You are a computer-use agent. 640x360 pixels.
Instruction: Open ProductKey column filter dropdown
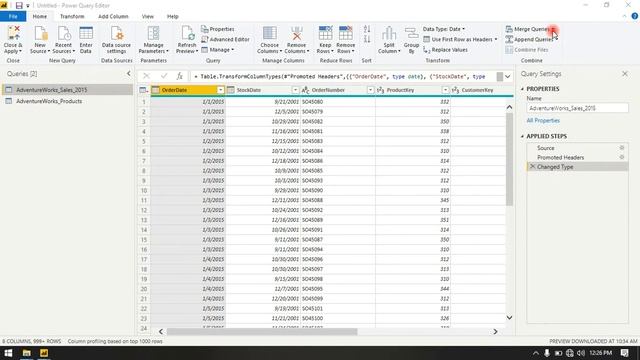[x=445, y=90]
